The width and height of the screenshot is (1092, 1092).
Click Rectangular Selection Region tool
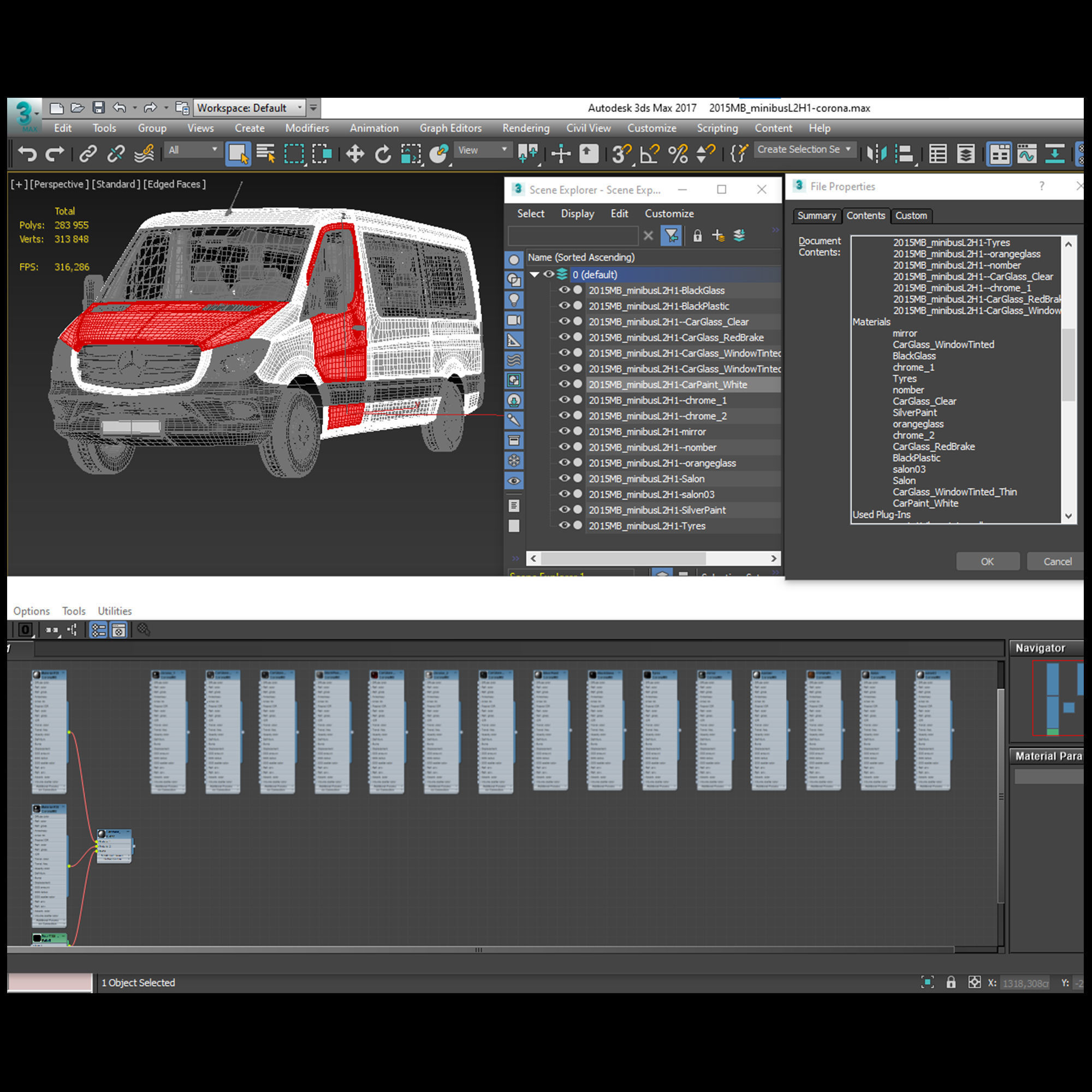pos(294,153)
